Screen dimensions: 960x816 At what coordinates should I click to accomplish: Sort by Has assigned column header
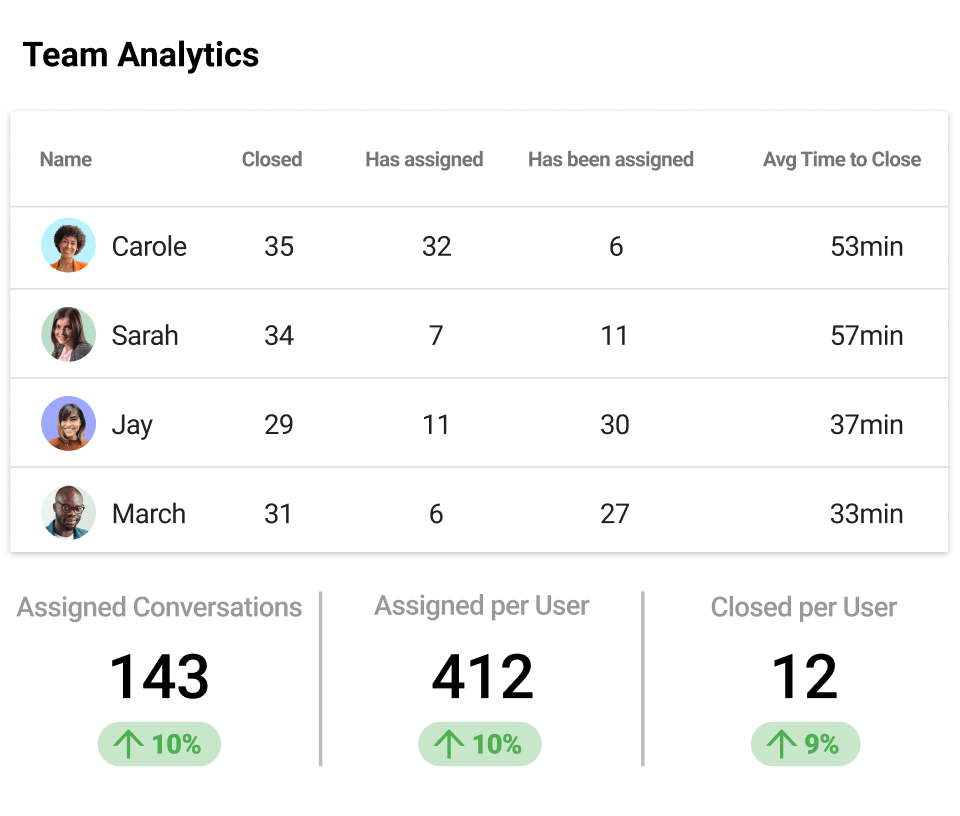click(x=424, y=159)
